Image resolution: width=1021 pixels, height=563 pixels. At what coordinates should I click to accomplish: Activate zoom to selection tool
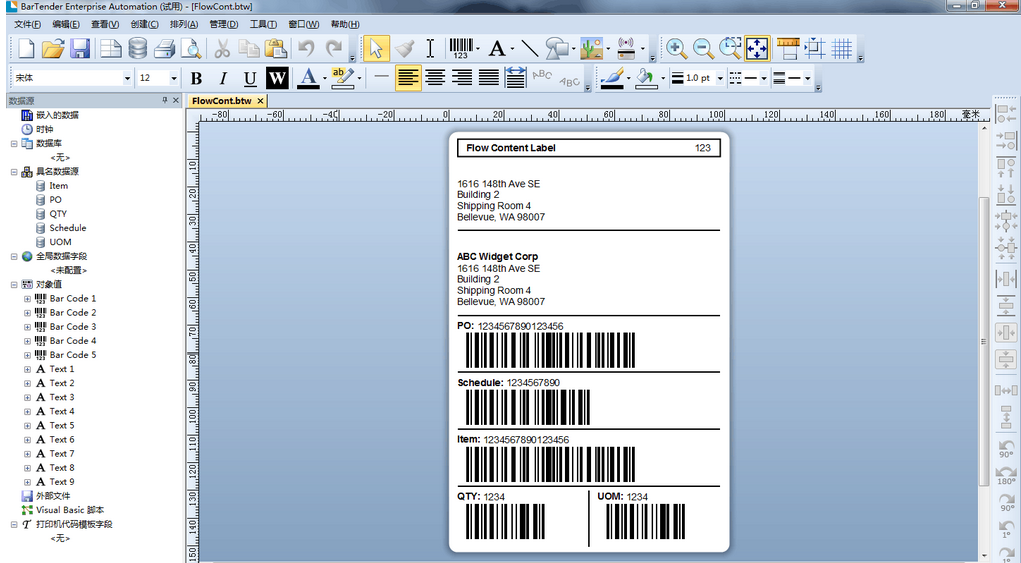(x=730, y=49)
